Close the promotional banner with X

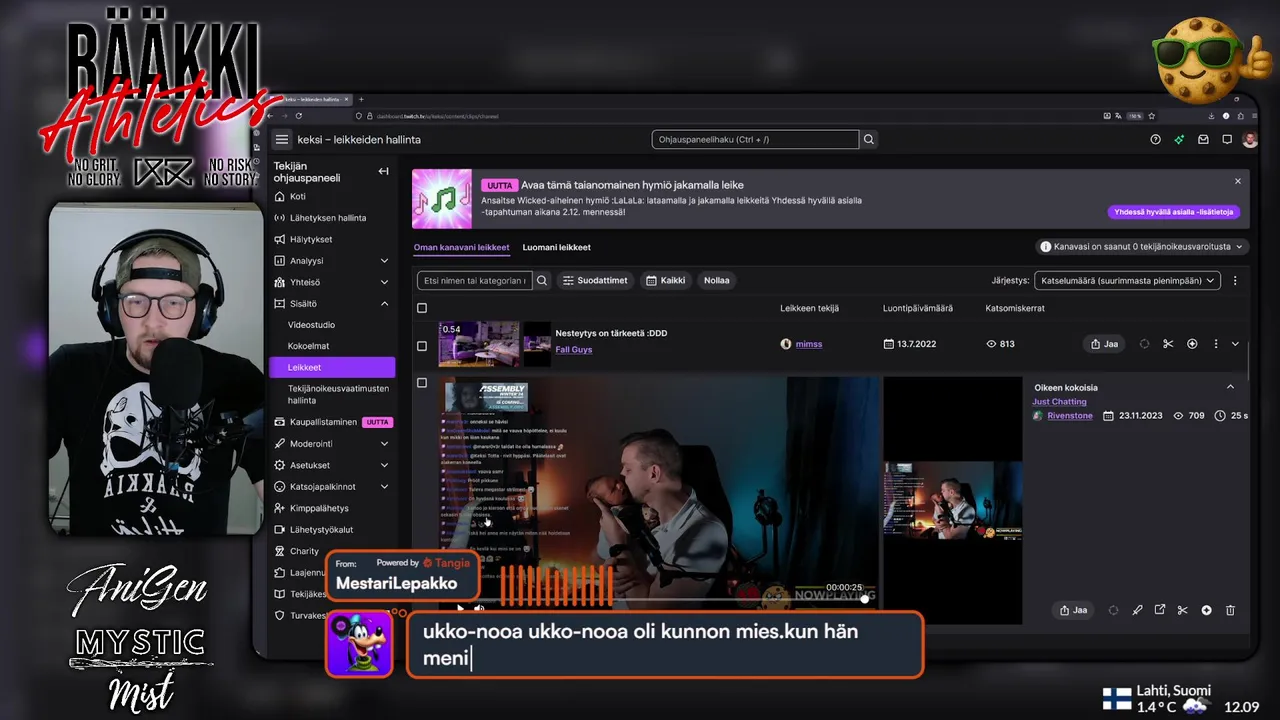point(1237,181)
